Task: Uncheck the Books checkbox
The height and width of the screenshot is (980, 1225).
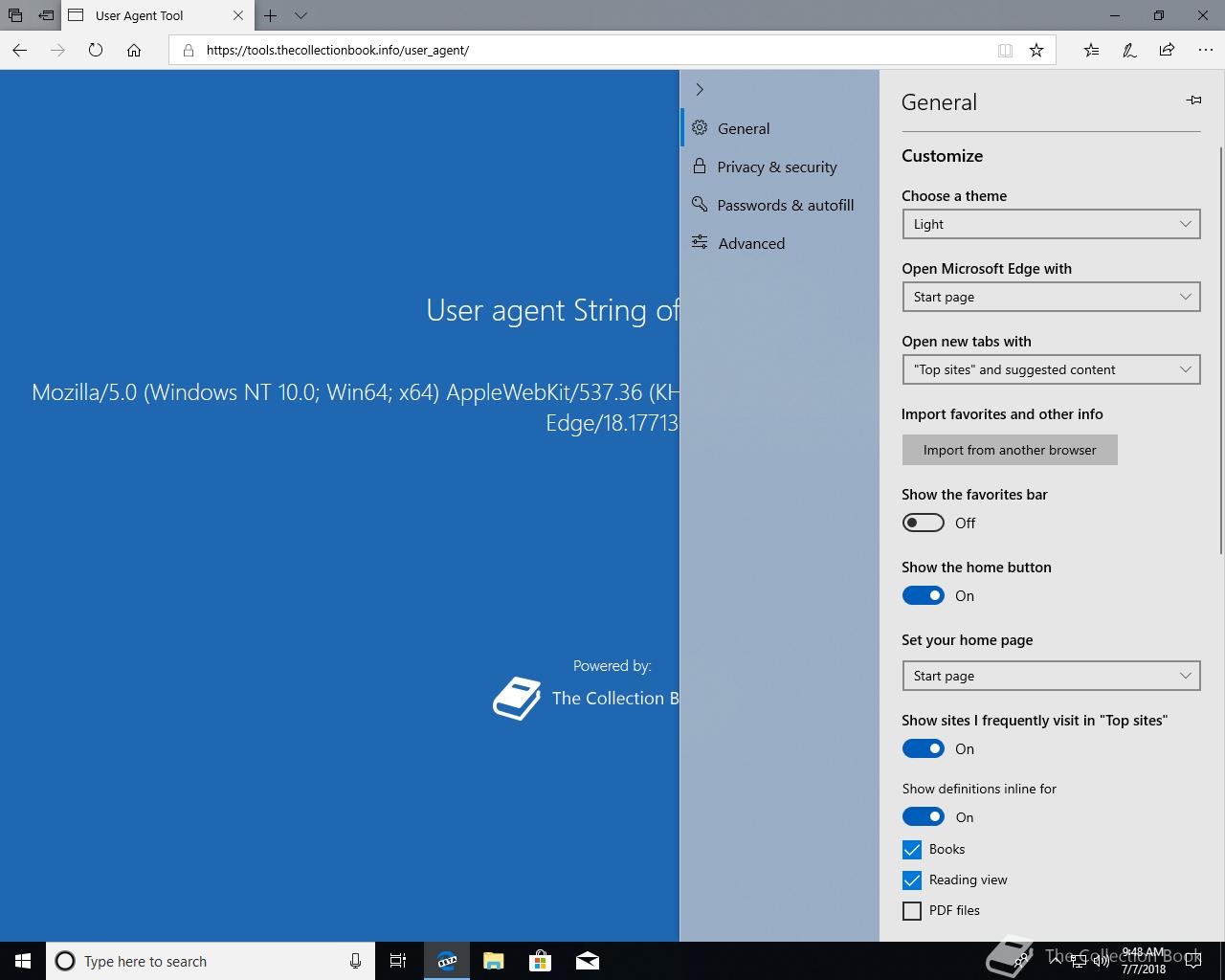Action: [912, 849]
